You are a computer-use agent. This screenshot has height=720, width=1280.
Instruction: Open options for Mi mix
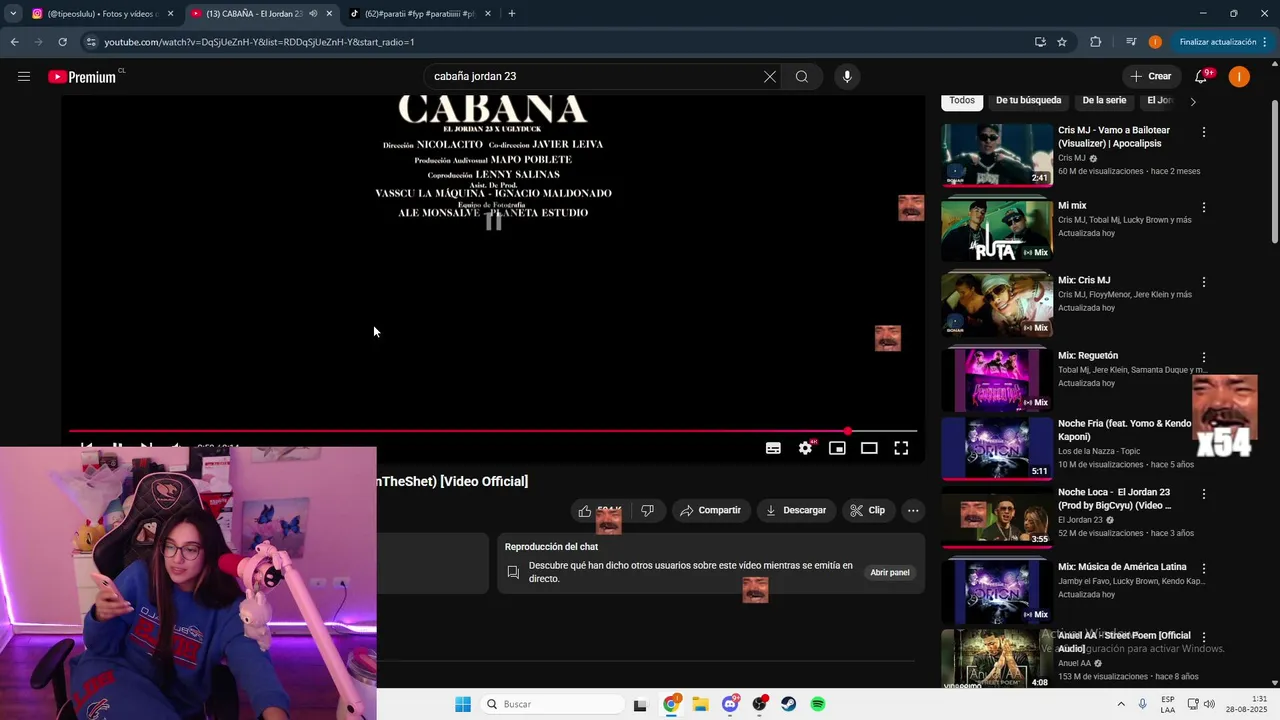(x=1204, y=207)
